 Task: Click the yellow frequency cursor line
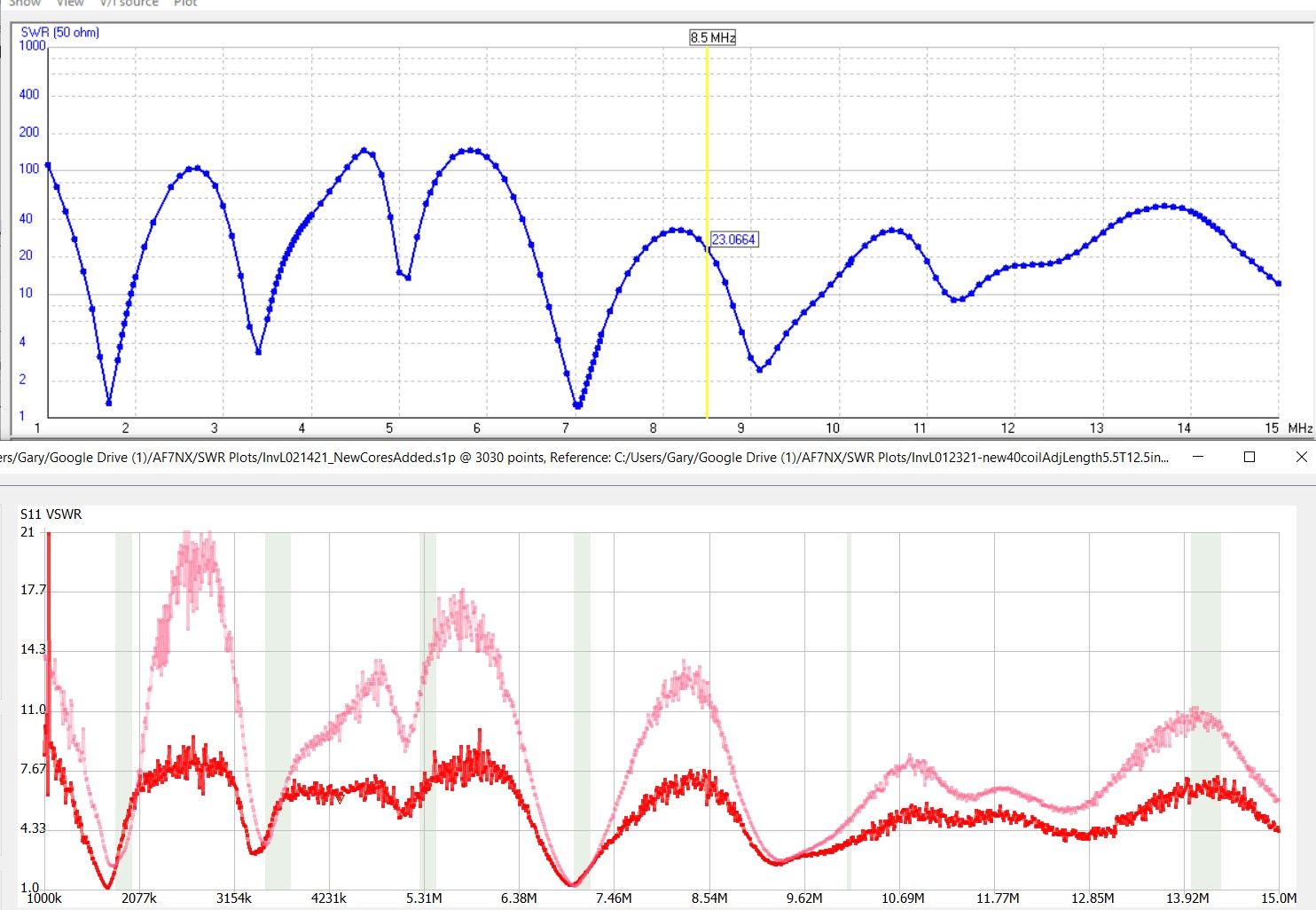tap(707, 337)
